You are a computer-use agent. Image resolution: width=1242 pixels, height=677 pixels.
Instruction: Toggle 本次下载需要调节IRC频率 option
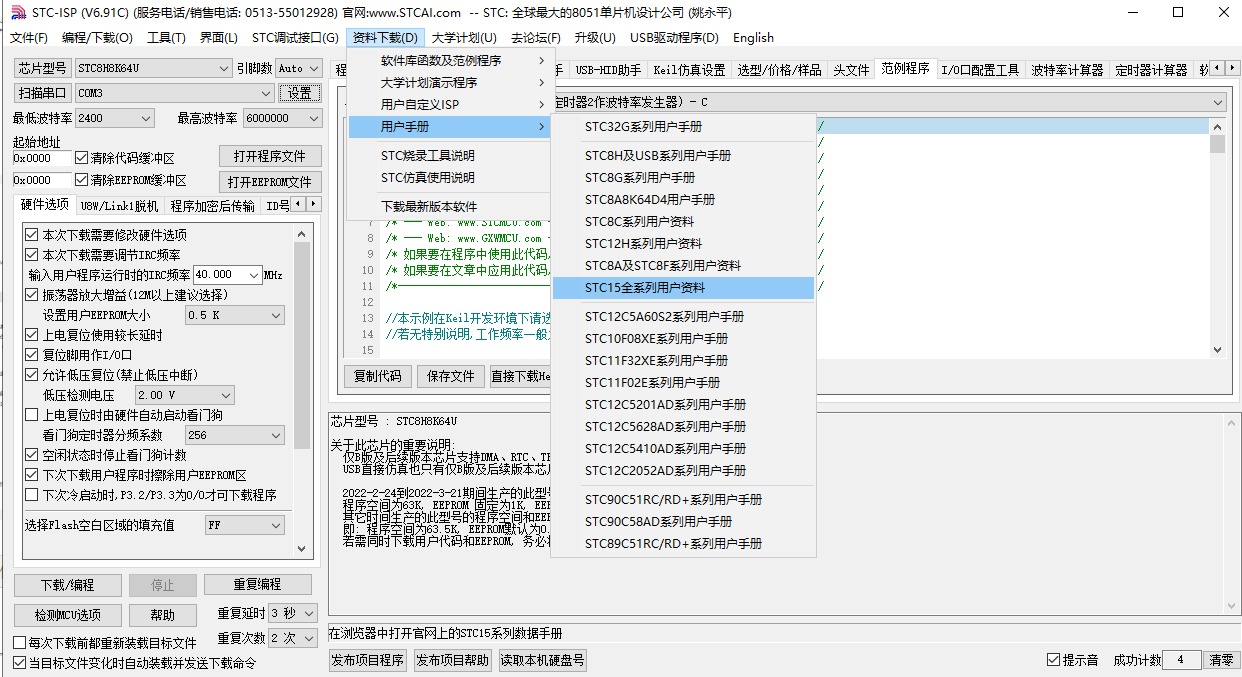(32, 255)
